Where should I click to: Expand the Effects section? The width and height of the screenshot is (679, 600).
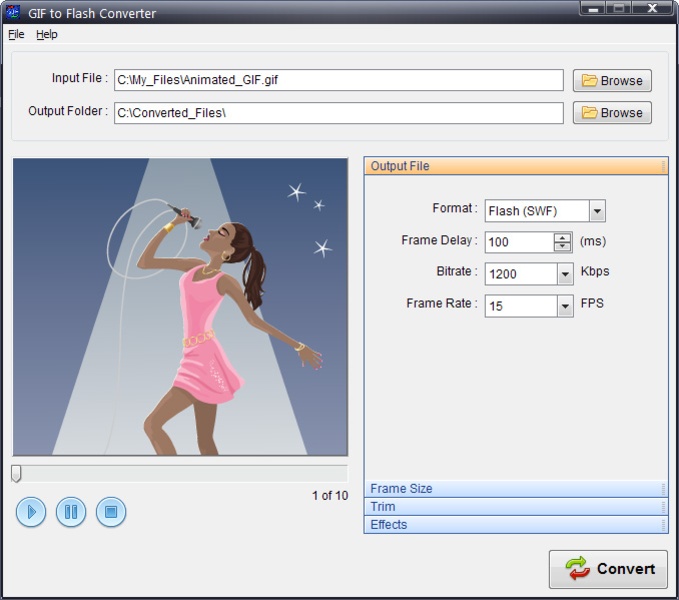515,525
